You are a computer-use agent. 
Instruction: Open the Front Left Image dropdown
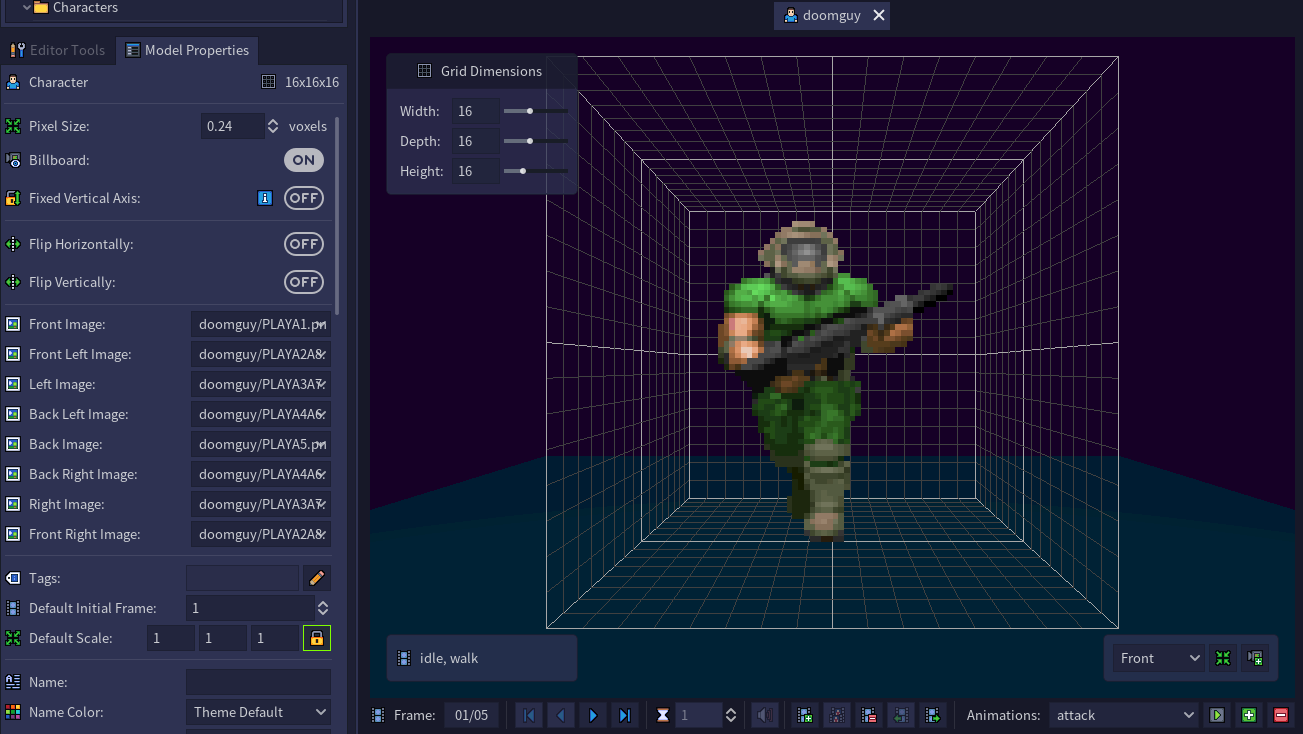pyautogui.click(x=261, y=354)
